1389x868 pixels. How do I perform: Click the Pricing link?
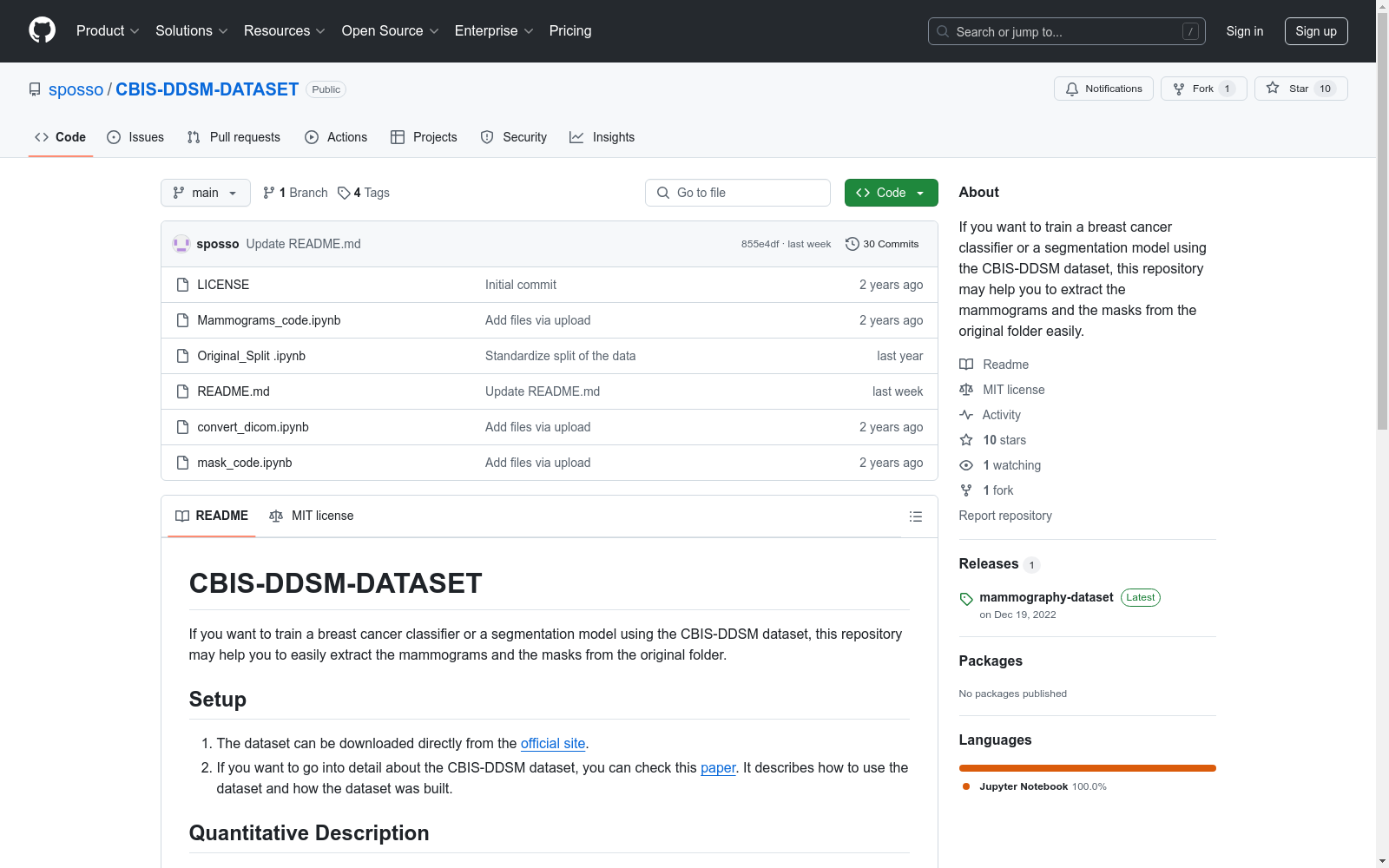(x=570, y=30)
